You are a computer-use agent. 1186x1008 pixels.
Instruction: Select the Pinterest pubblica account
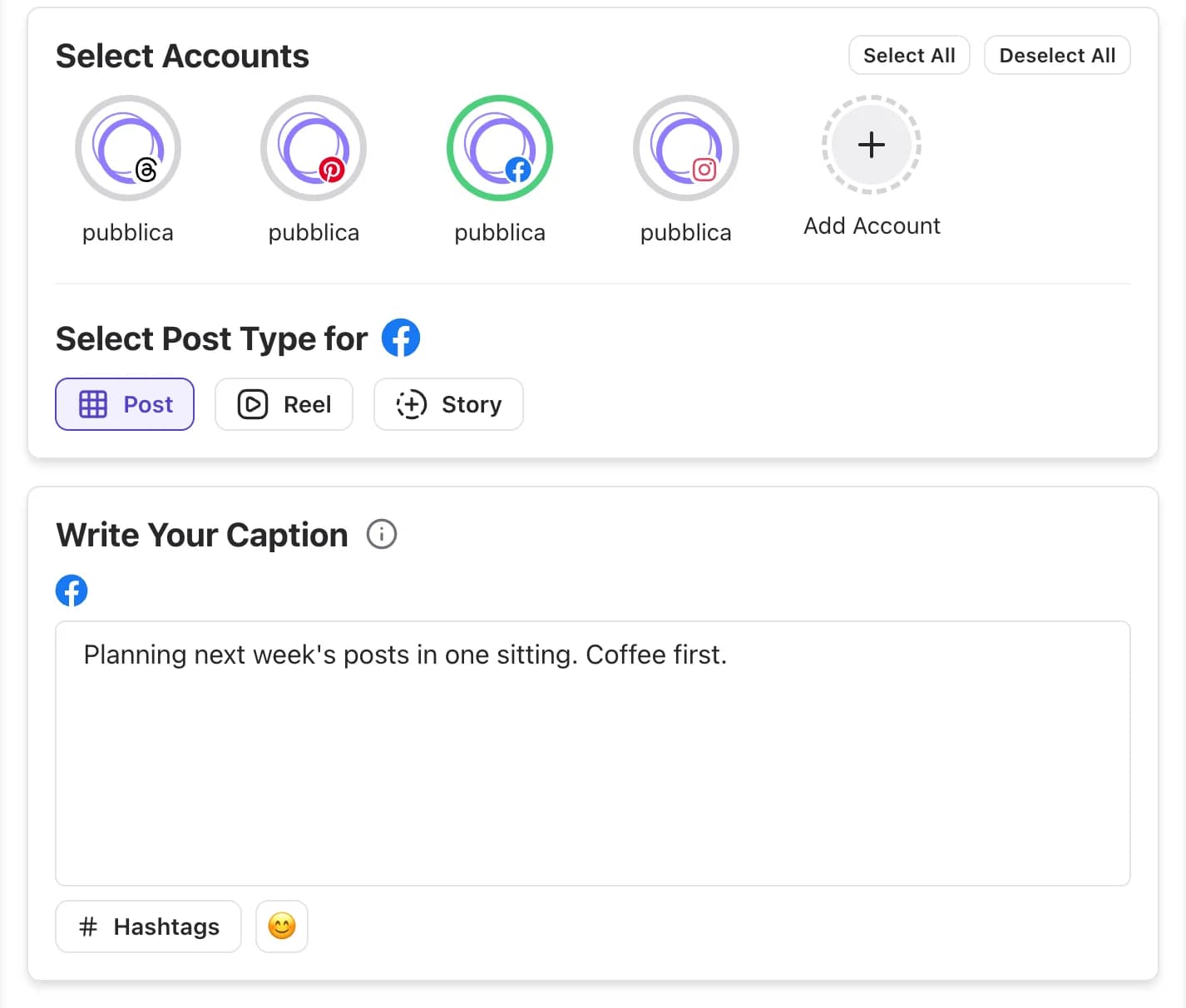pos(314,148)
